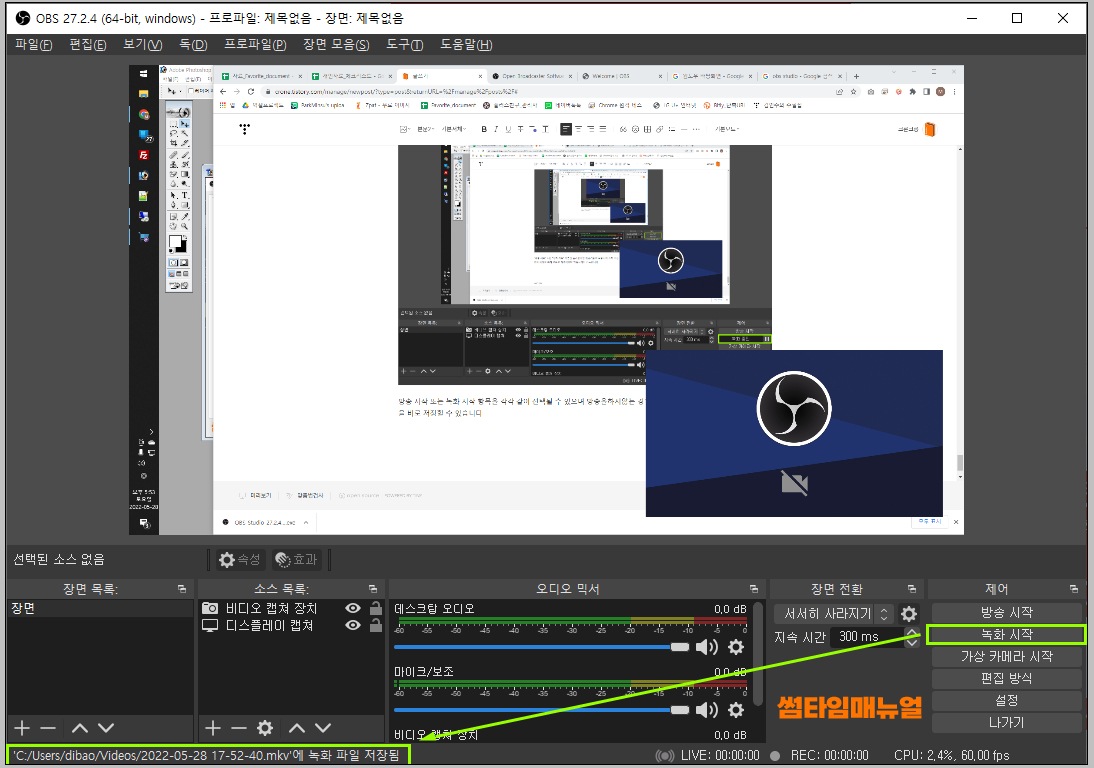The height and width of the screenshot is (768, 1094).
Task: Lock the 비디오 캡쳐 장치 source
Action: pyautogui.click(x=375, y=608)
